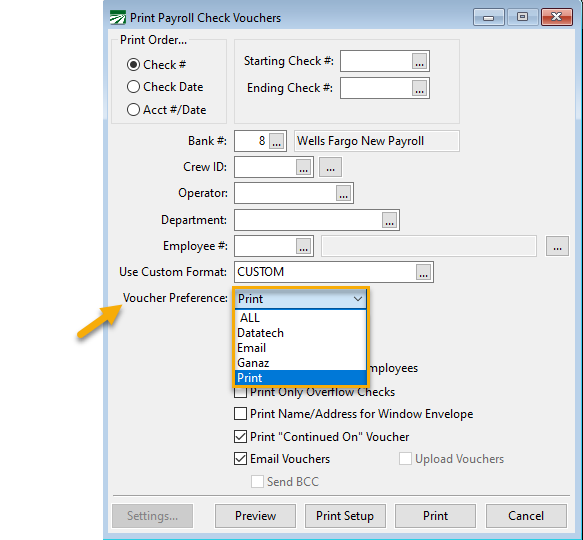Viewport: 583px width, 540px height.
Task: Click ellipsis button right of employee name
Action: pyautogui.click(x=557, y=246)
